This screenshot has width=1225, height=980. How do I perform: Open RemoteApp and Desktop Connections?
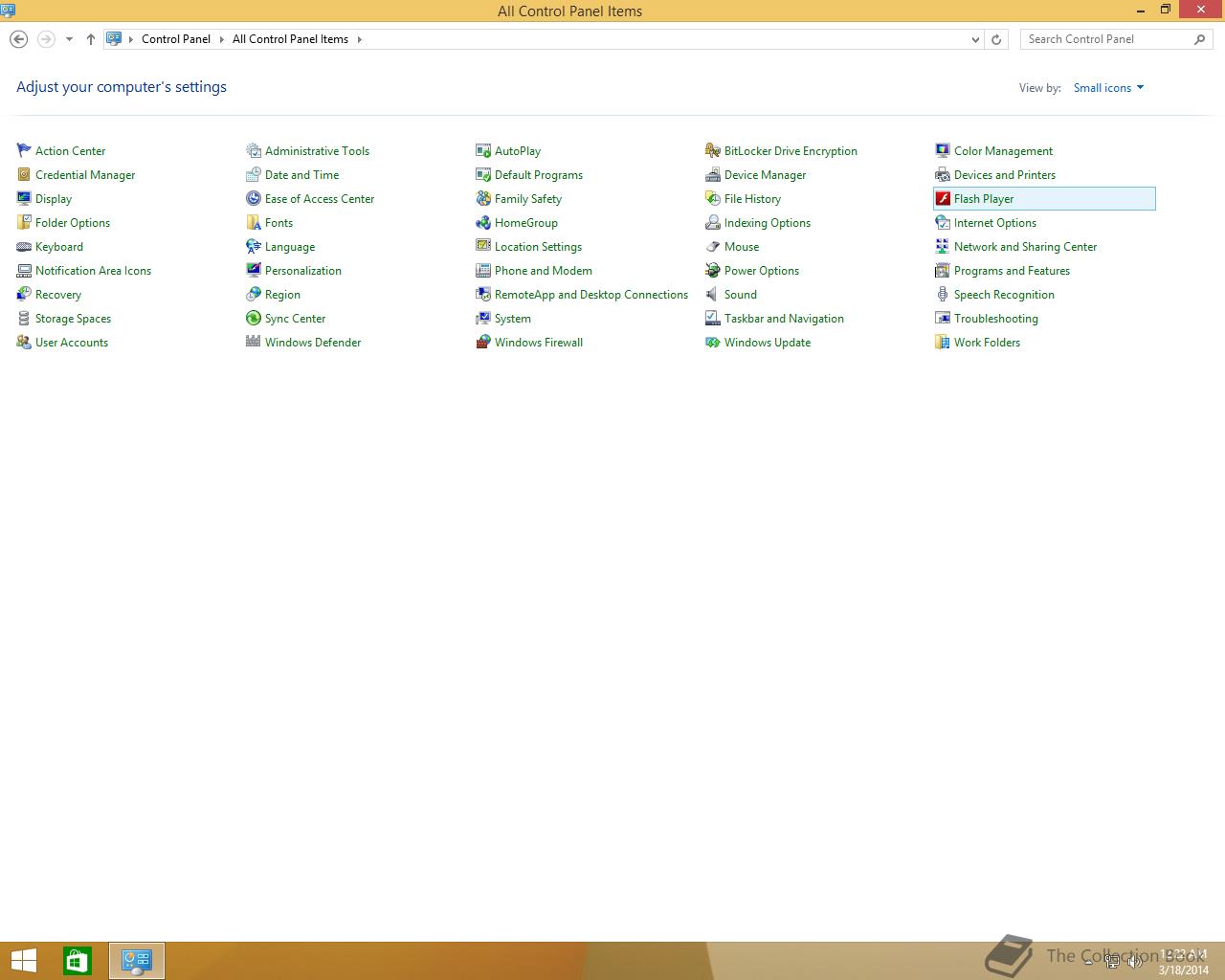pos(591,294)
